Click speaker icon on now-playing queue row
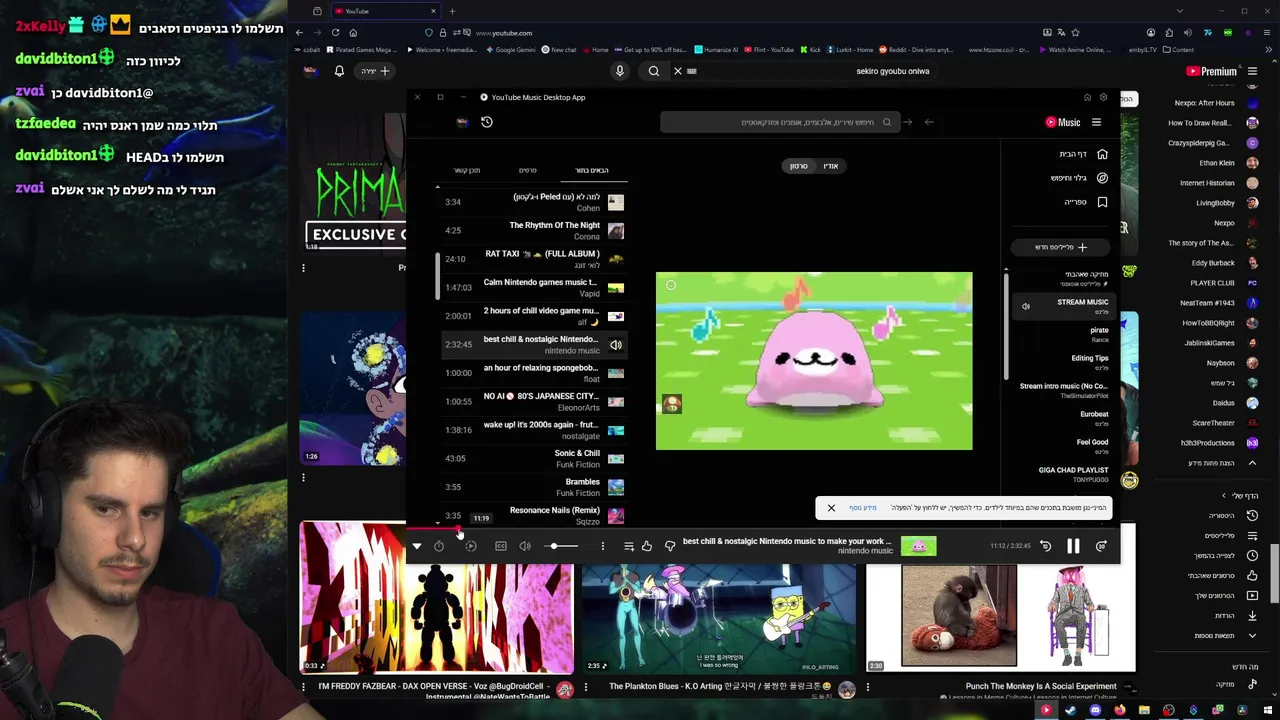The width and height of the screenshot is (1280, 720). point(616,345)
